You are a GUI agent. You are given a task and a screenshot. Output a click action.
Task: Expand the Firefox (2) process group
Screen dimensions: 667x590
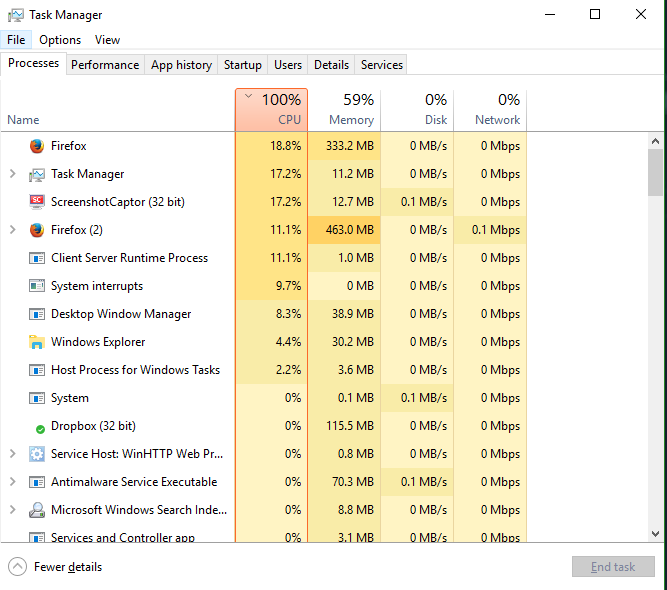tap(13, 230)
